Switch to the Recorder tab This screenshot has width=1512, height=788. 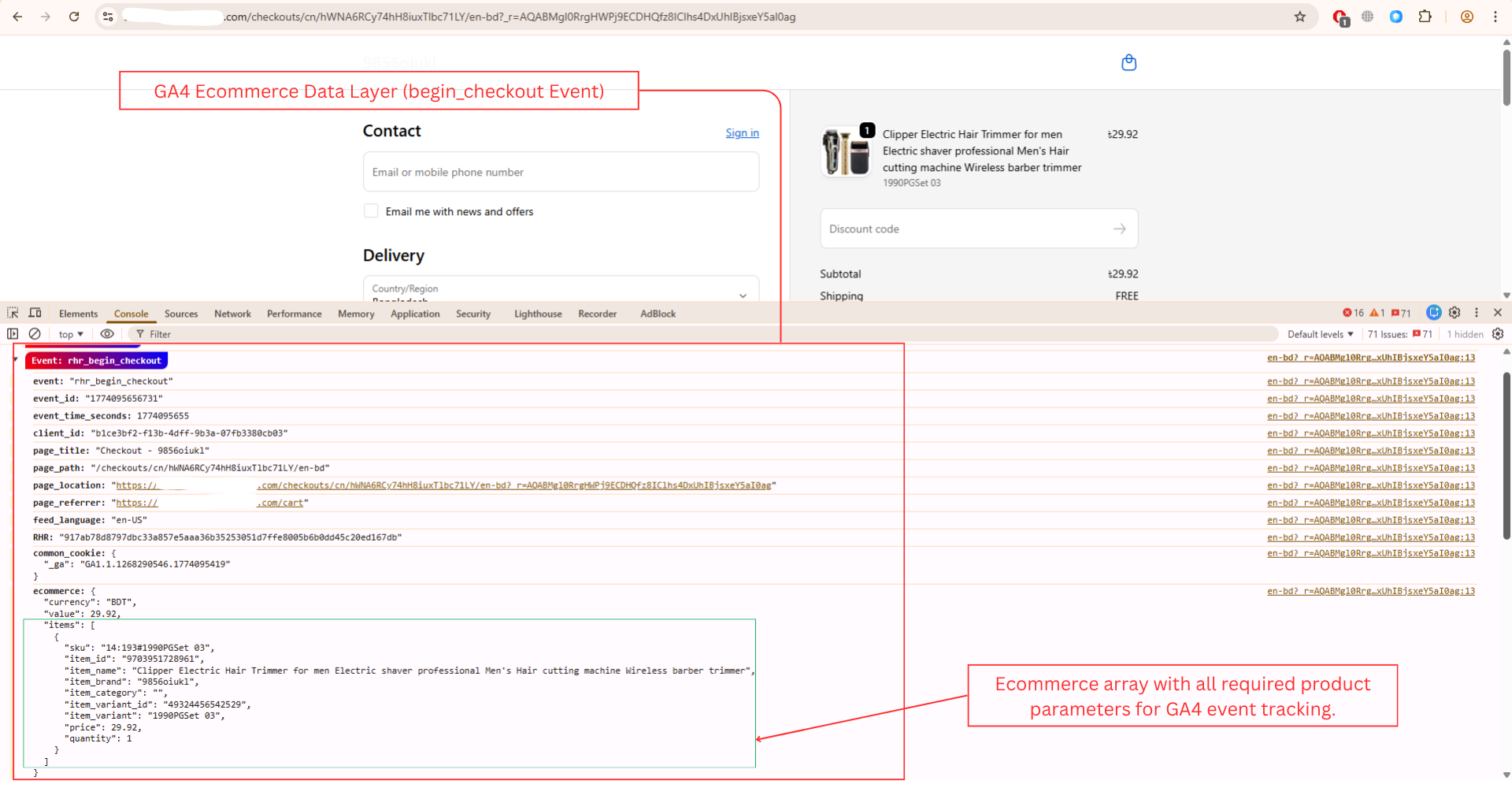click(597, 314)
